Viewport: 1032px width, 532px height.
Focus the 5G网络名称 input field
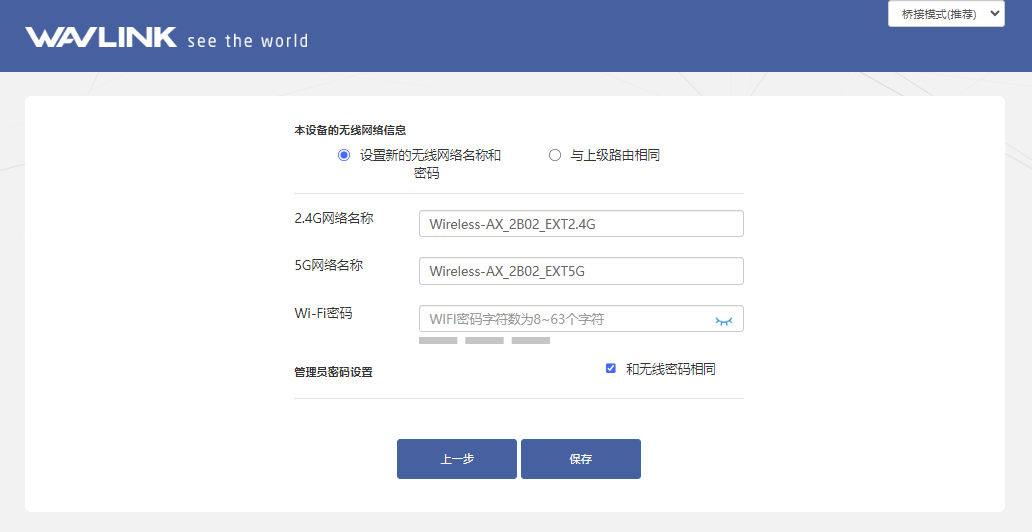[x=580, y=271]
